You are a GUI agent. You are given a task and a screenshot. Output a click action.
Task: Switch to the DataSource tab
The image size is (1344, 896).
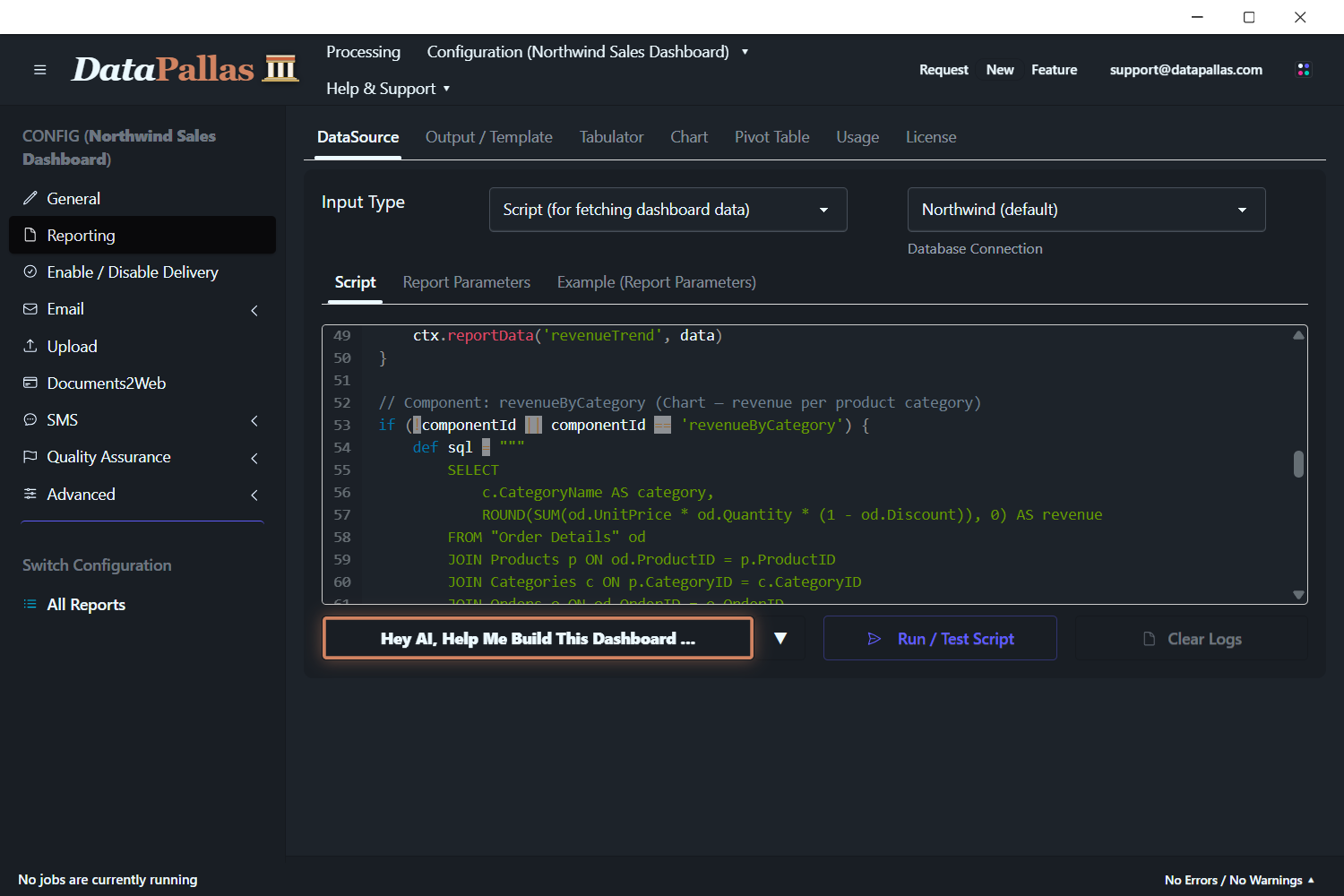pos(358,137)
